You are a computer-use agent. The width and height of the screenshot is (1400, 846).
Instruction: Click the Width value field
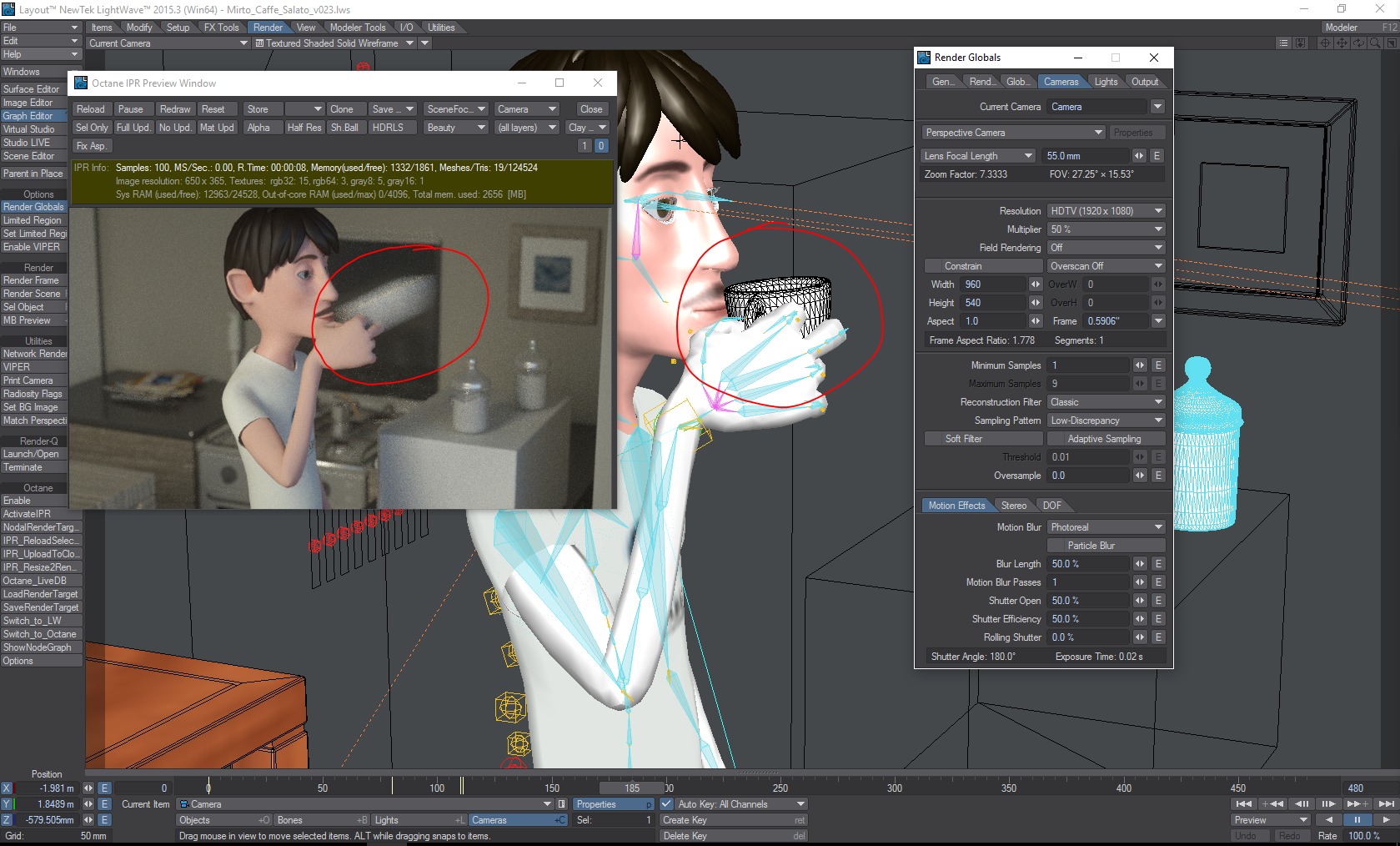point(994,285)
